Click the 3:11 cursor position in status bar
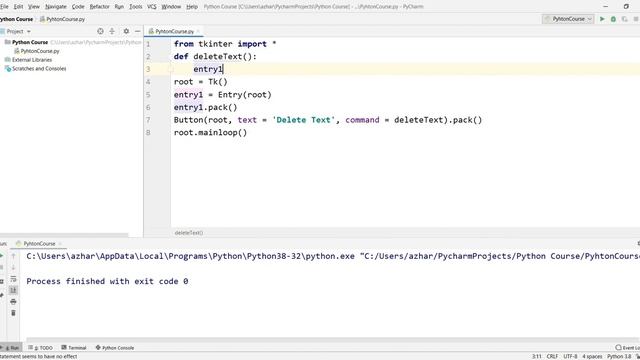Viewport: 640px width, 360px height. (x=537, y=356)
